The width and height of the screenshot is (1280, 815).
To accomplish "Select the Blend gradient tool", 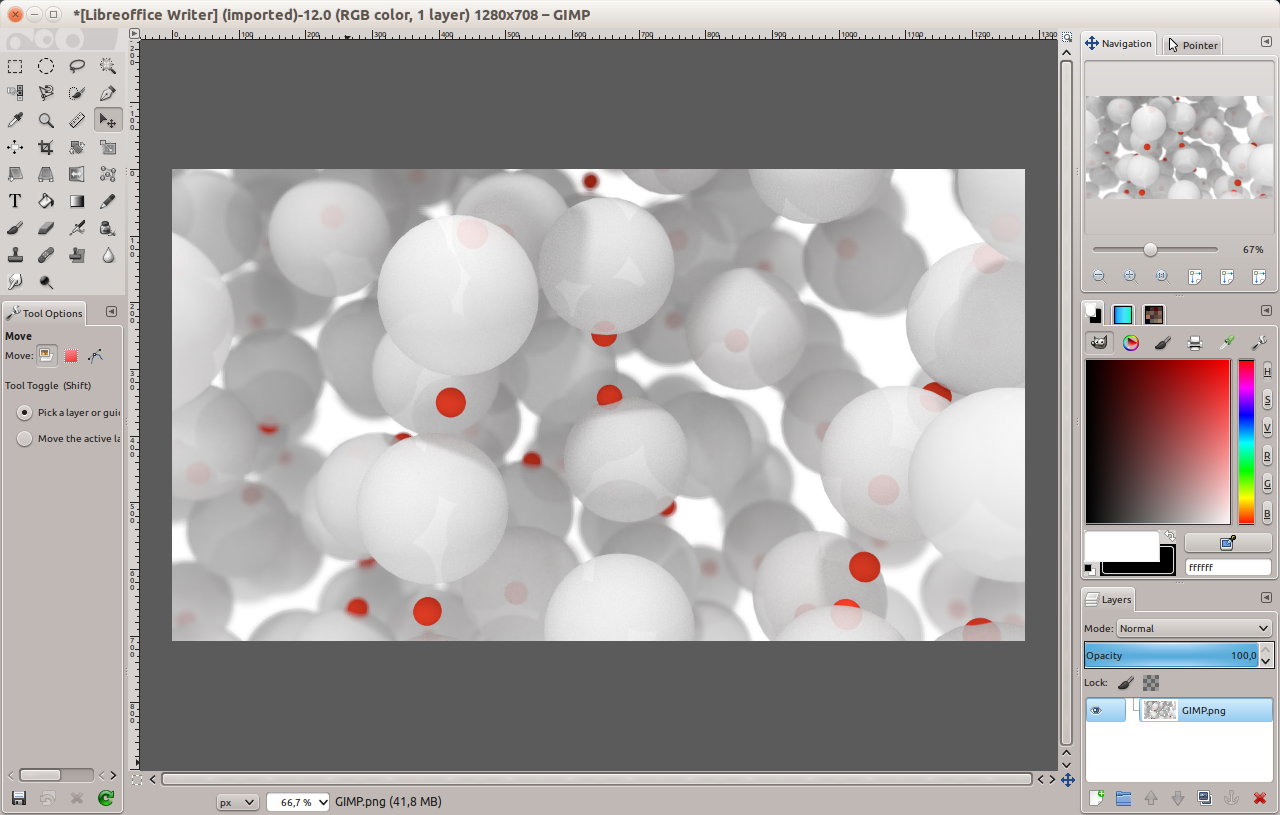I will tap(77, 201).
